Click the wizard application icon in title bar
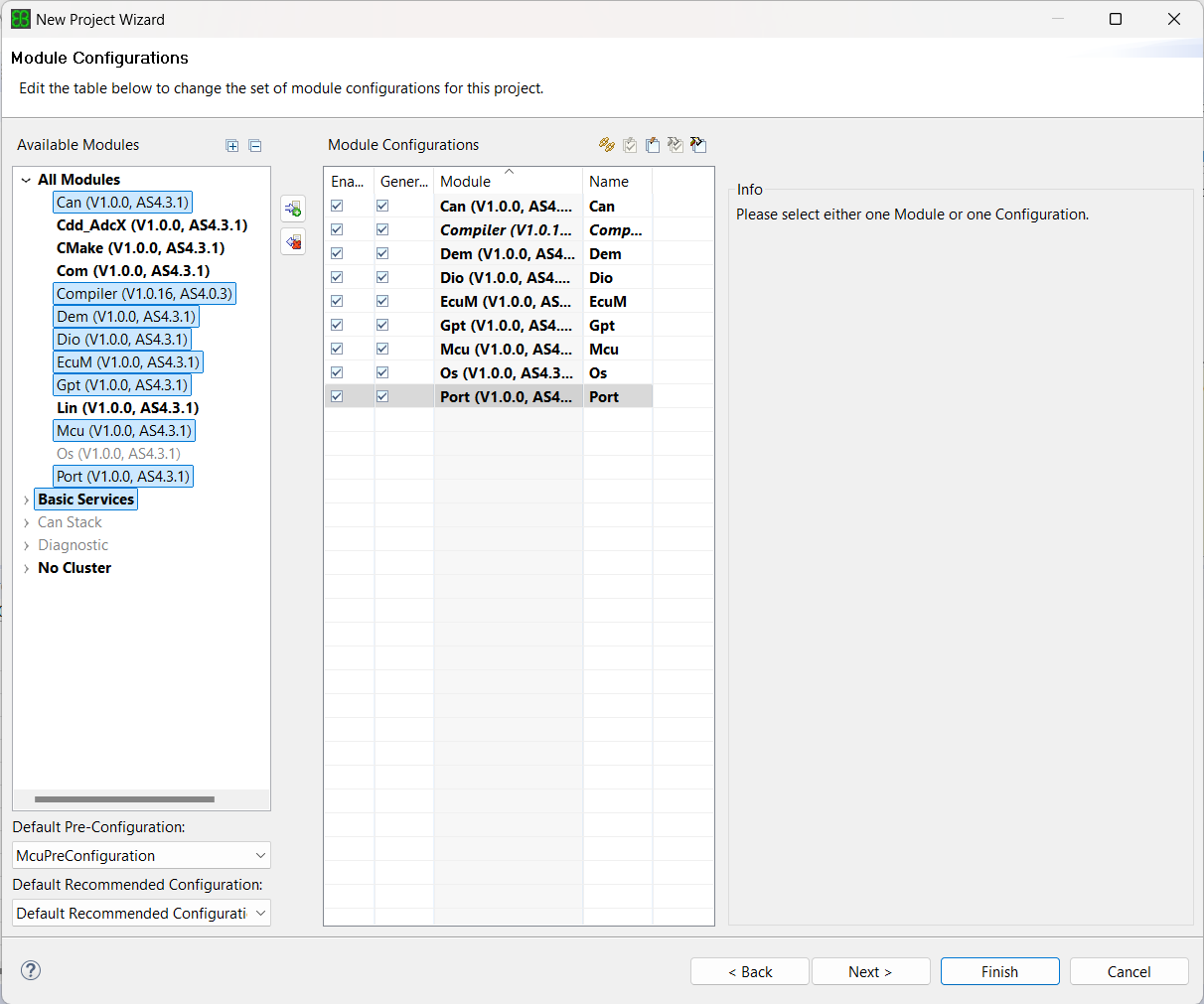 point(20,19)
